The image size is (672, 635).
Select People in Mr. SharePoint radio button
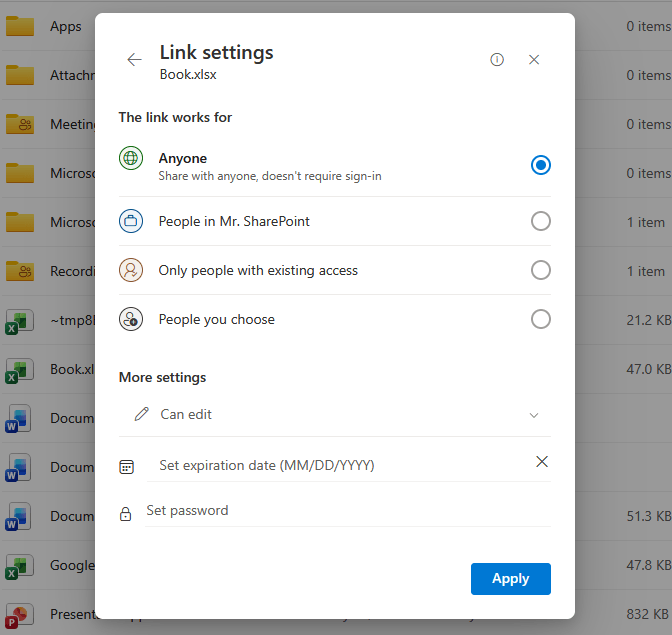(540, 221)
